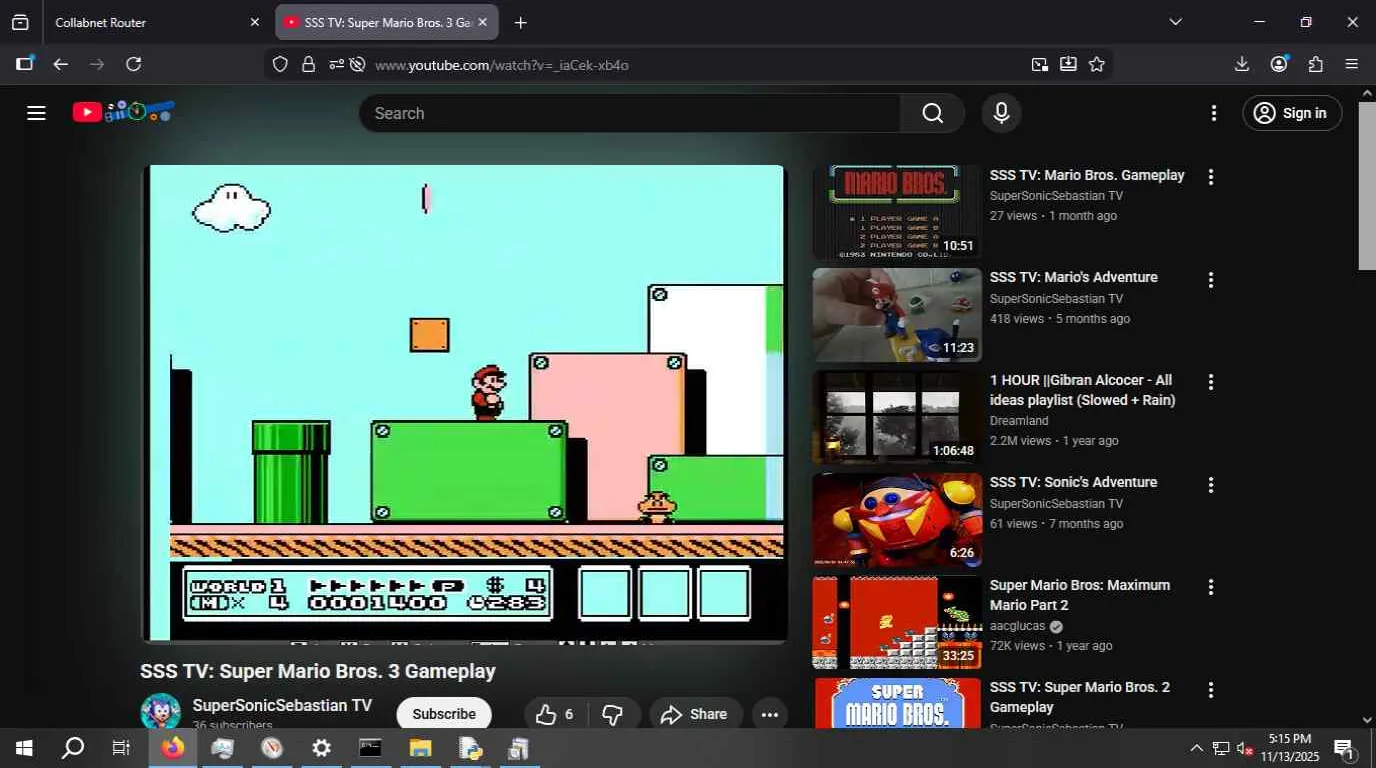Open the Mario's Adventure video thumbnail
Viewport: 1376px width, 768px height.
897,315
